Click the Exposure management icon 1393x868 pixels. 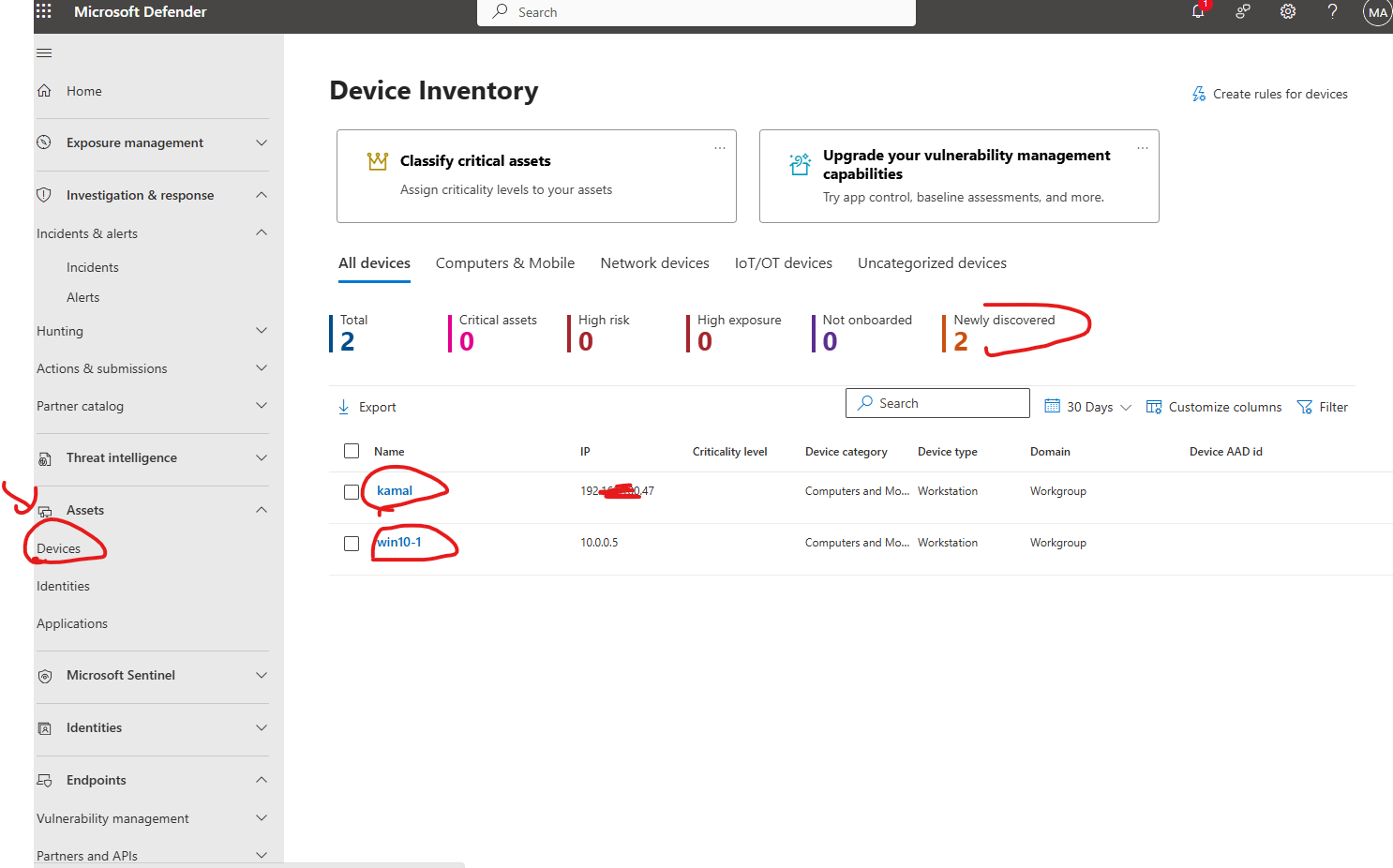pyautogui.click(x=44, y=142)
